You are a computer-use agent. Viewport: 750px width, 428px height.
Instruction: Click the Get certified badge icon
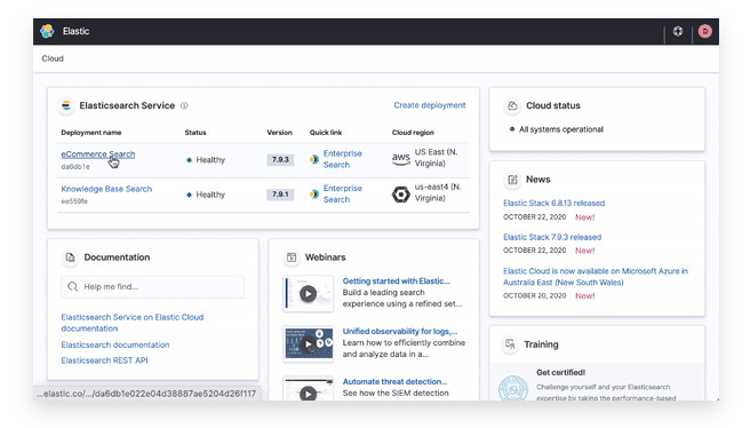pos(513,388)
